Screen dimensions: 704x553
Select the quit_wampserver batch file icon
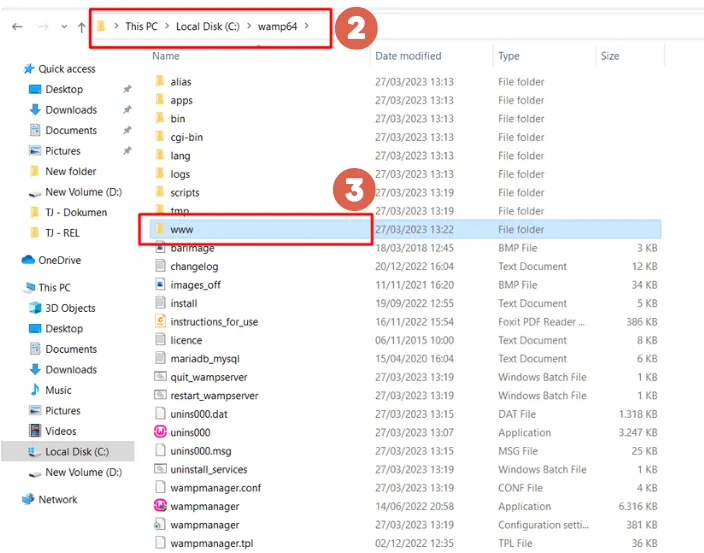tap(160, 376)
